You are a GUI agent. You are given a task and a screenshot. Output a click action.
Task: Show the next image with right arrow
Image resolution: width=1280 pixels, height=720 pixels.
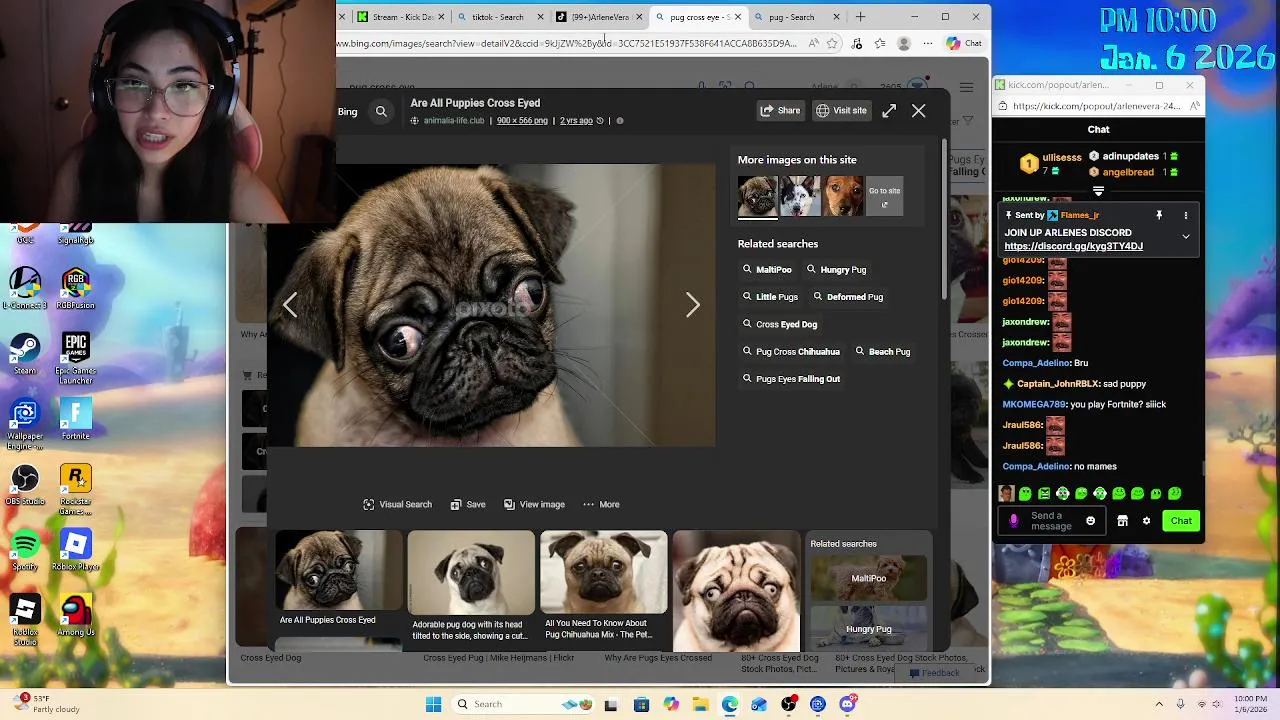pos(692,305)
